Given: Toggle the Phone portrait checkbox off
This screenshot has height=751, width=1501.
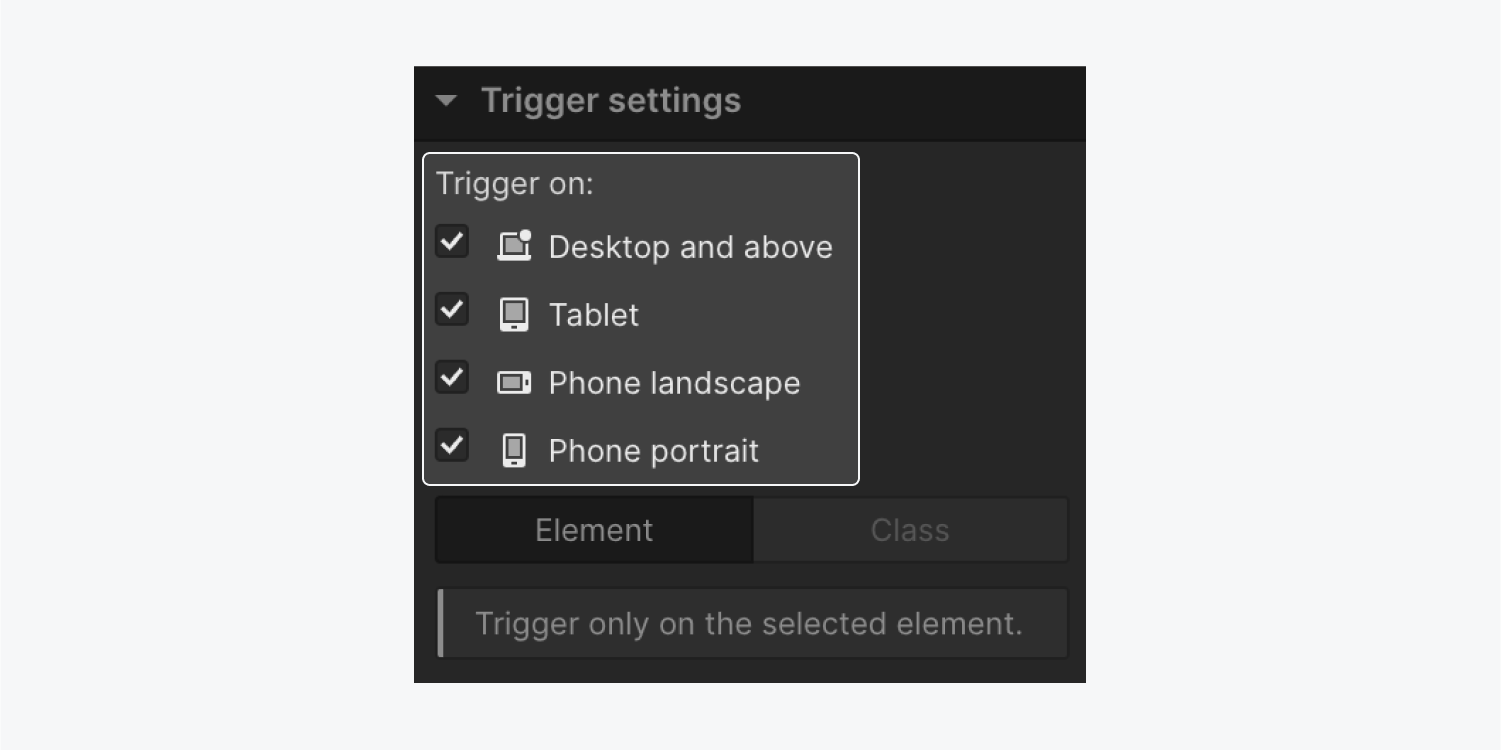Looking at the screenshot, I should tap(451, 445).
